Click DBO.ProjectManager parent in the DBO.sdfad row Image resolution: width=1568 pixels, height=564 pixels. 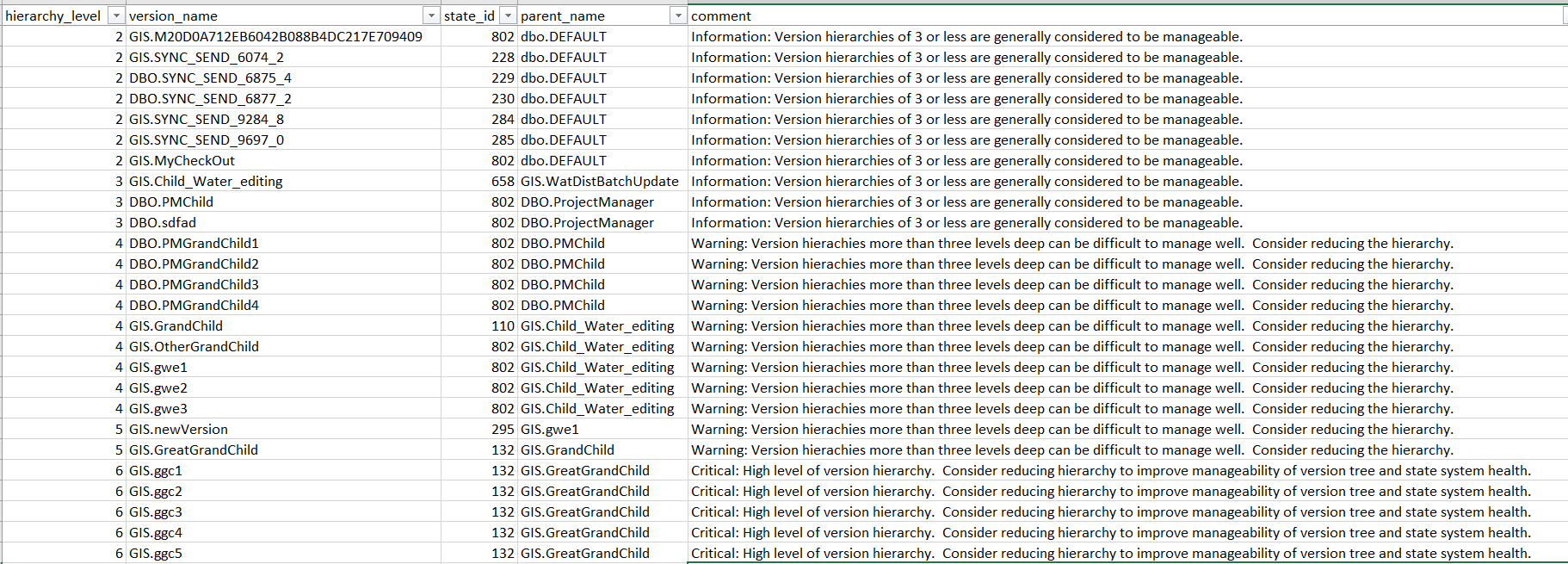(x=602, y=222)
